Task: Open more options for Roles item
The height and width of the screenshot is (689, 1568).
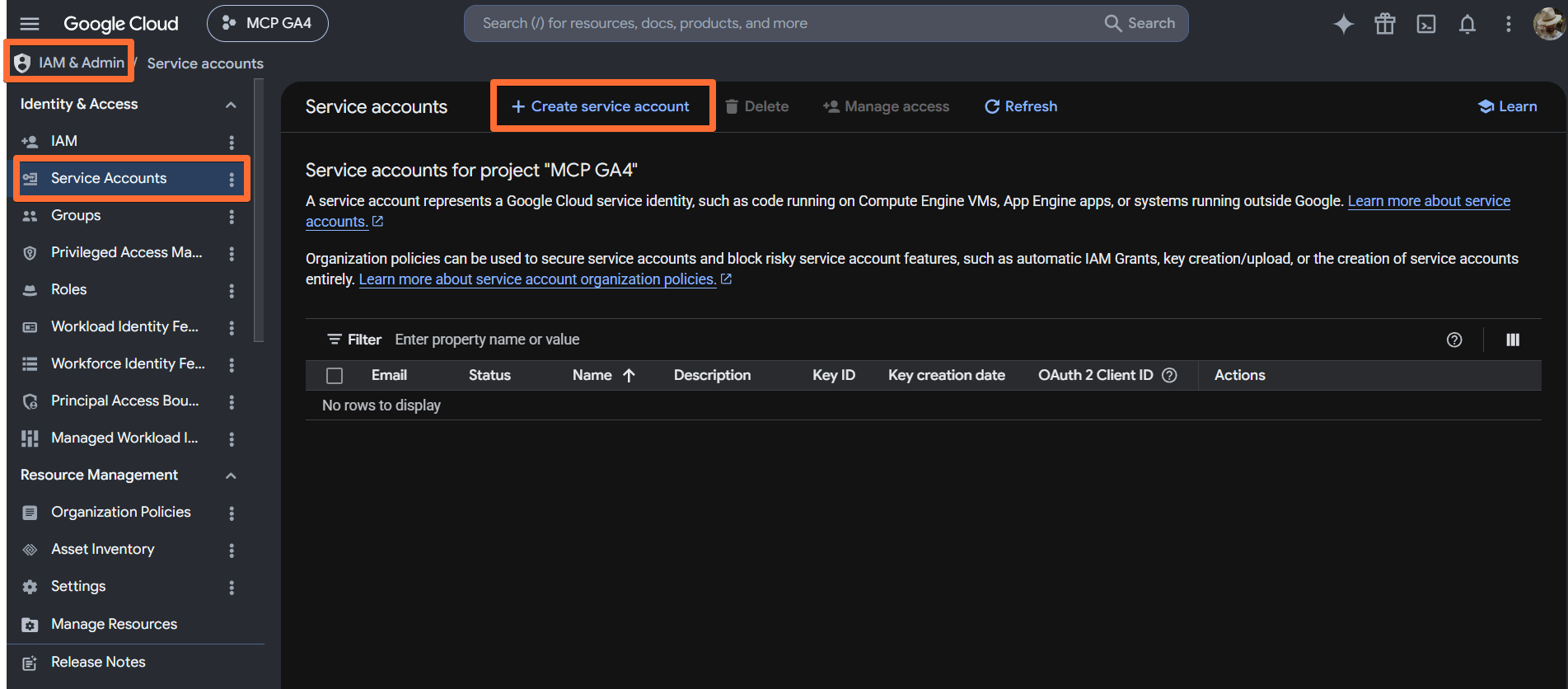Action: [232, 290]
